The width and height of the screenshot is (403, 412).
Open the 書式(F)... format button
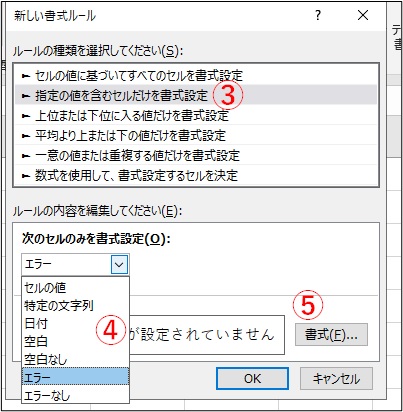331,334
